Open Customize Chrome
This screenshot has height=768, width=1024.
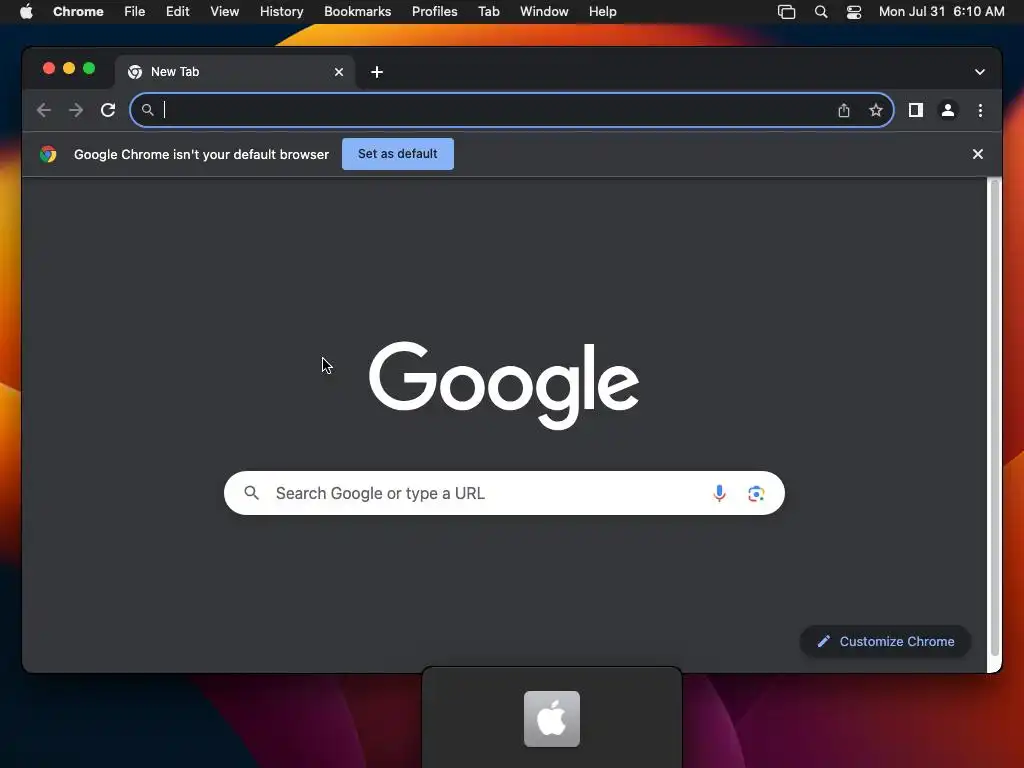(x=886, y=641)
